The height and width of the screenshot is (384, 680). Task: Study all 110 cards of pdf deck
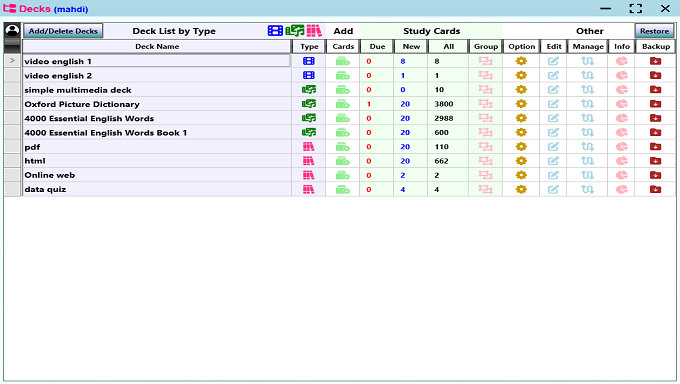[441, 147]
